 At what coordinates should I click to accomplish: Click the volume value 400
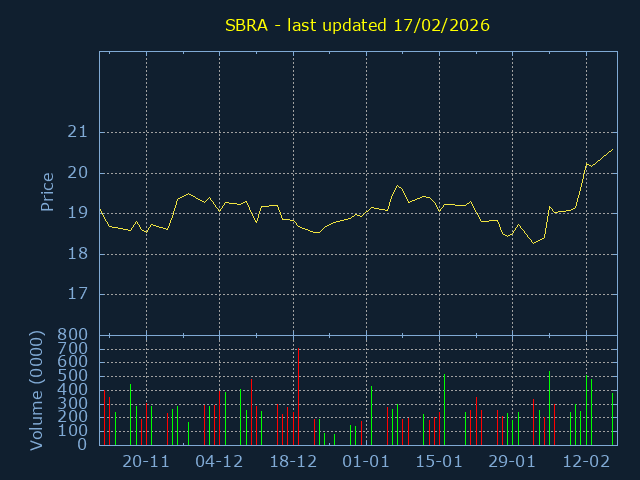pyautogui.click(x=72, y=390)
